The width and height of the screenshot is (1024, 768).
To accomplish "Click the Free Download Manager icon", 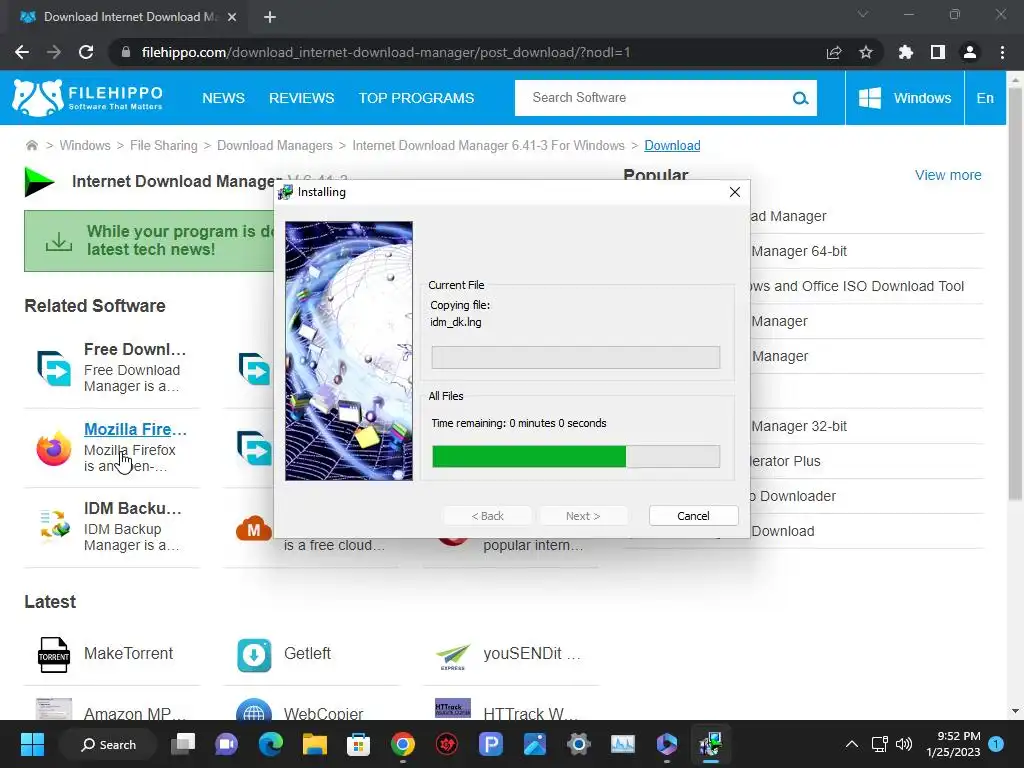I will (x=54, y=368).
